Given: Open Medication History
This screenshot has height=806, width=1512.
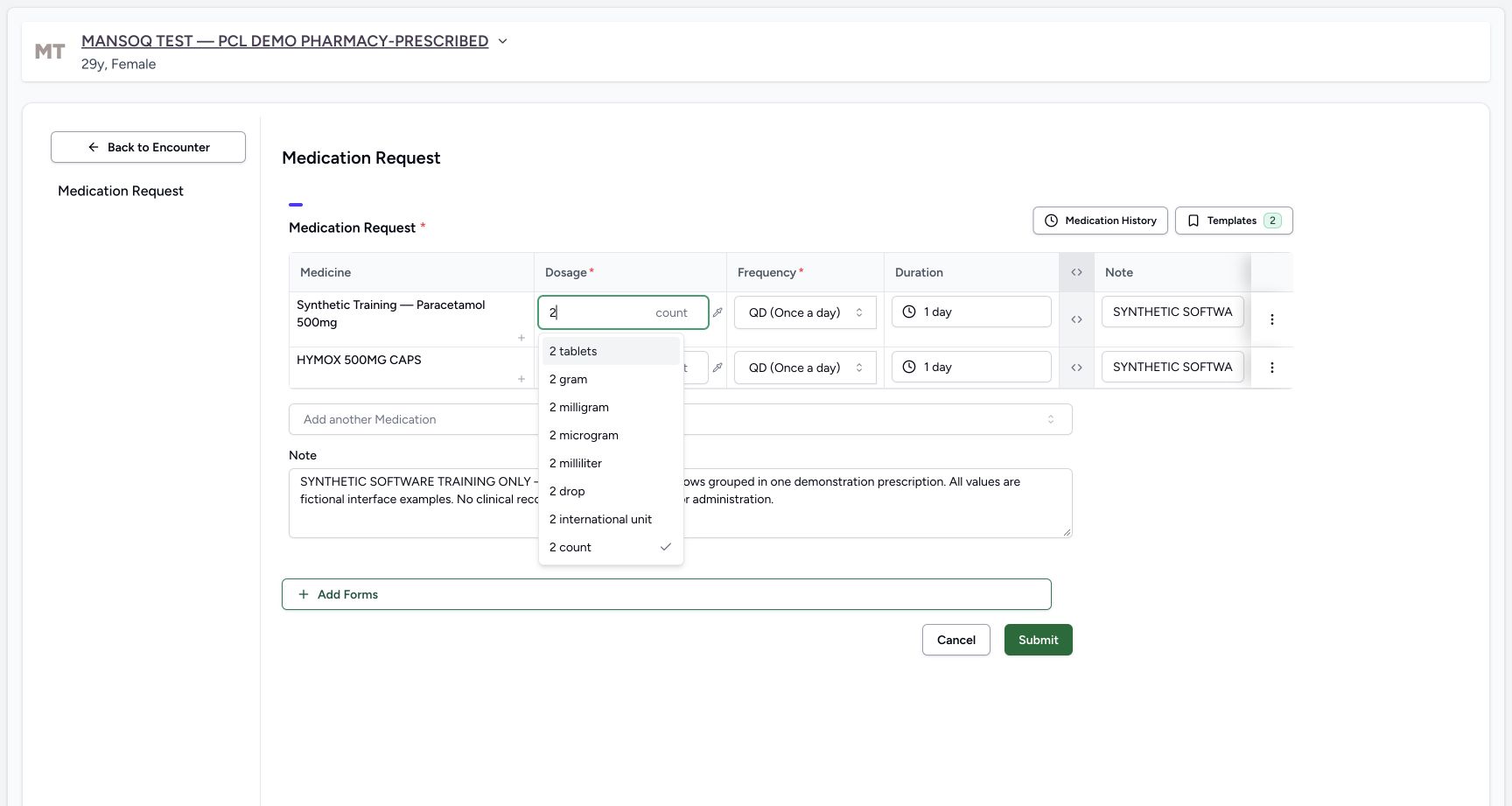Looking at the screenshot, I should pos(1101,221).
